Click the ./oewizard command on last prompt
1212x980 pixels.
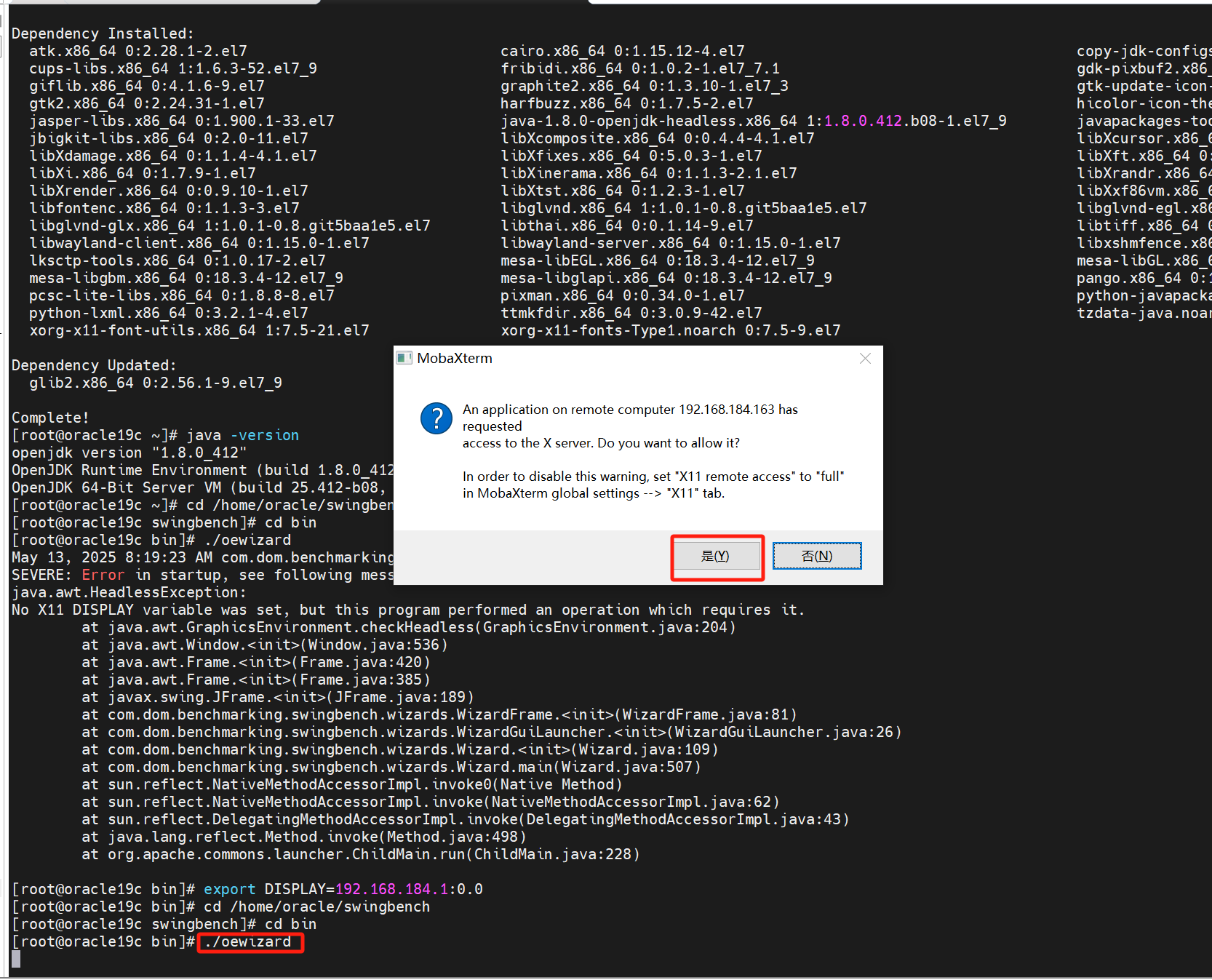[x=248, y=942]
